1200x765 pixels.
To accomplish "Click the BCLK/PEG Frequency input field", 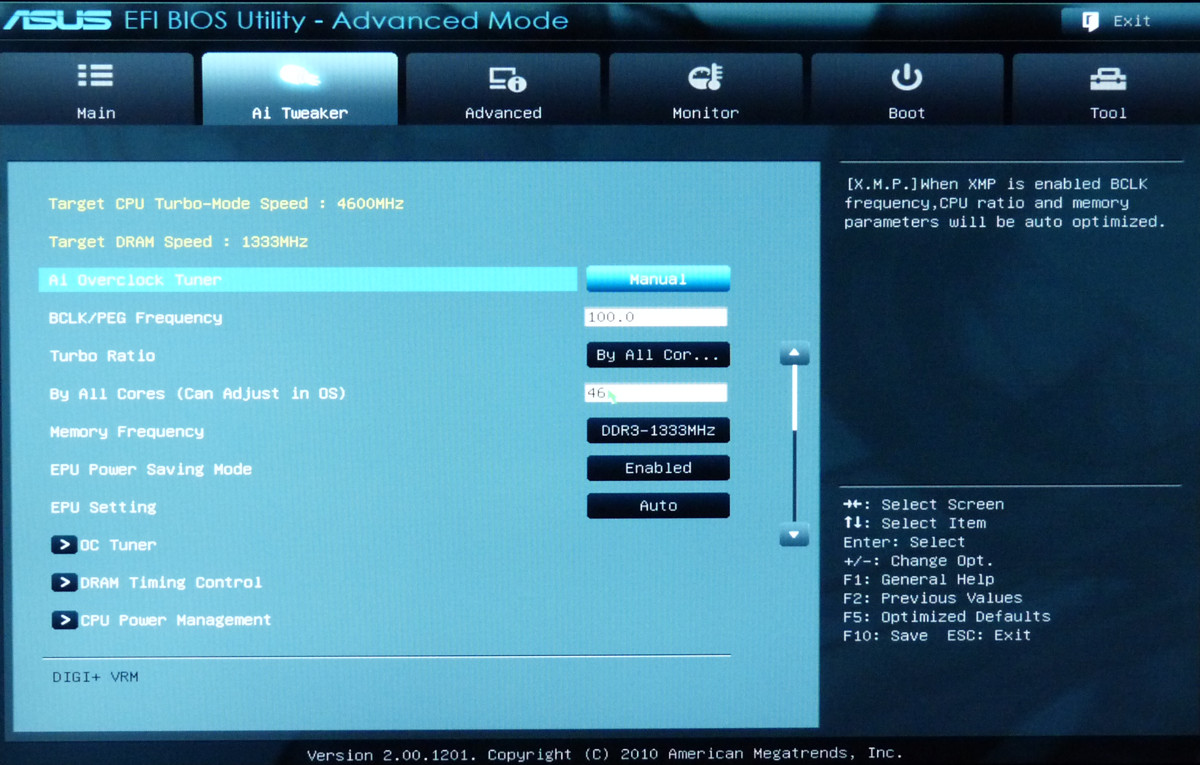I will 655,317.
